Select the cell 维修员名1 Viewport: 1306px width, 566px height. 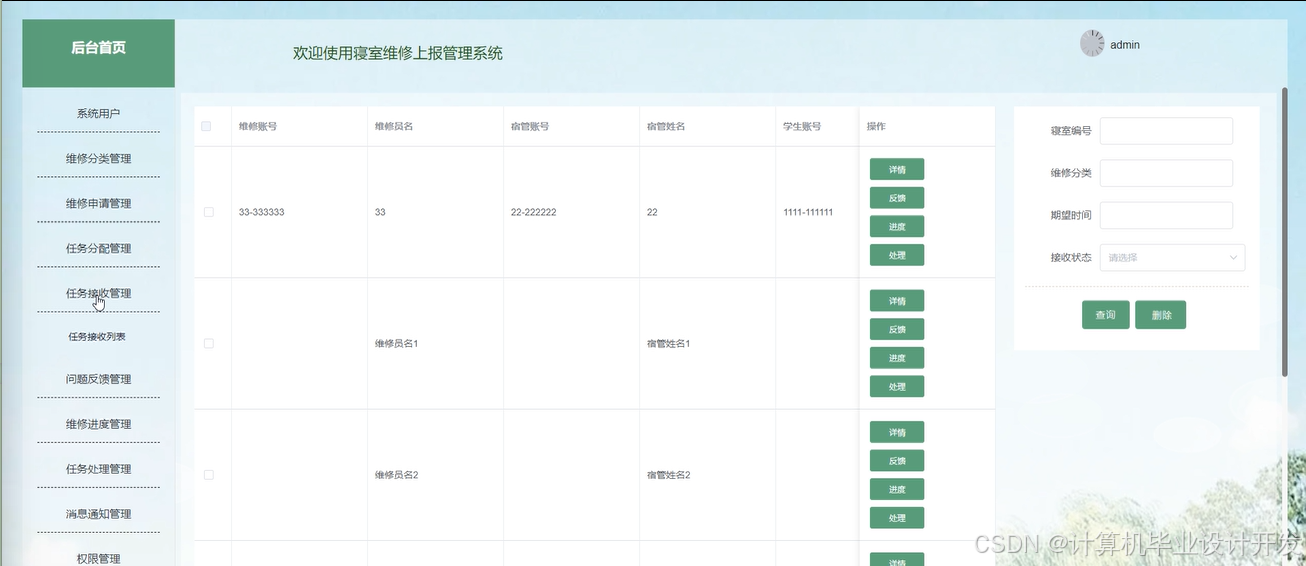pos(397,344)
